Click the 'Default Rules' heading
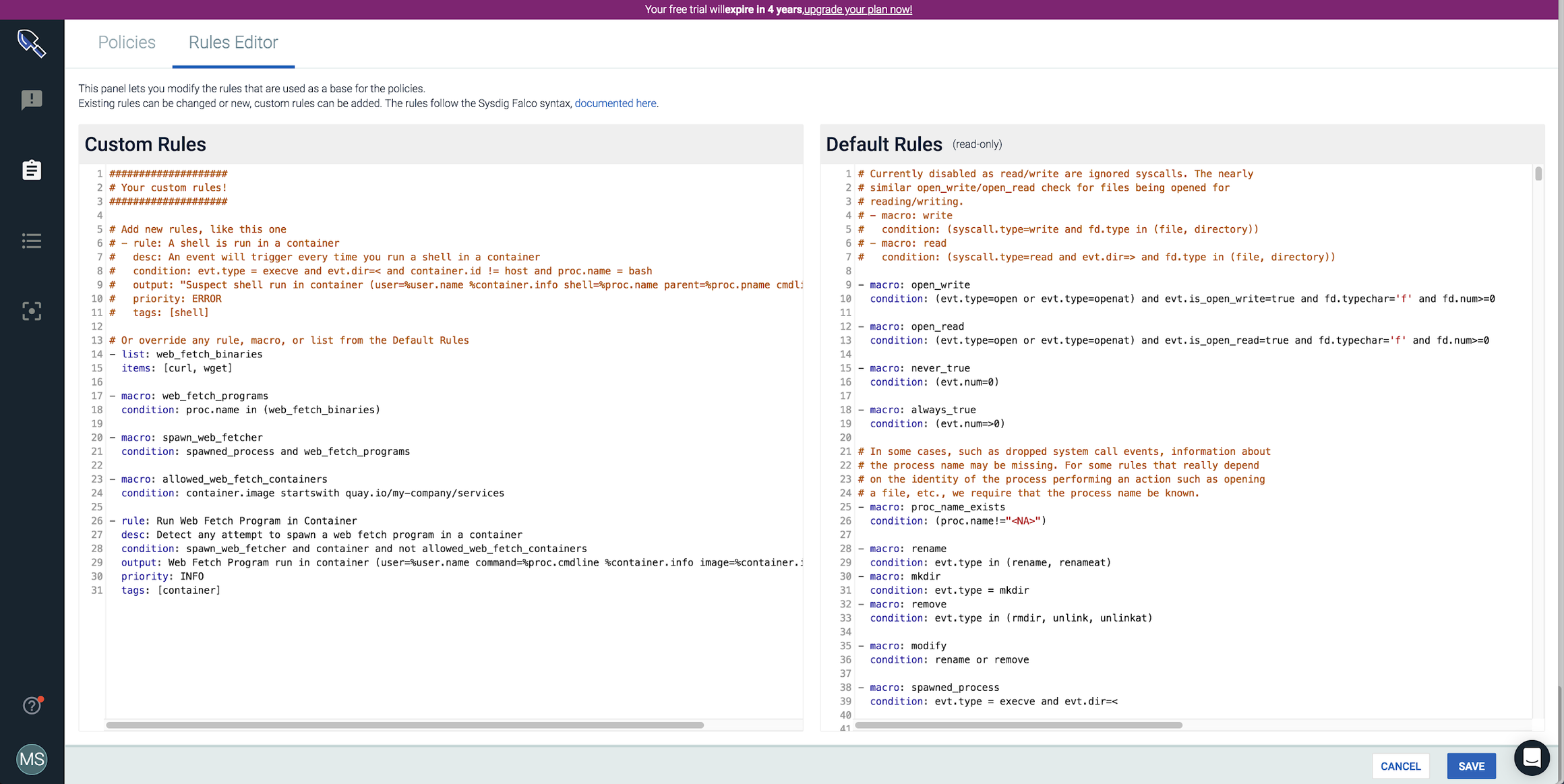Viewport: 1564px width, 784px height. click(x=884, y=144)
